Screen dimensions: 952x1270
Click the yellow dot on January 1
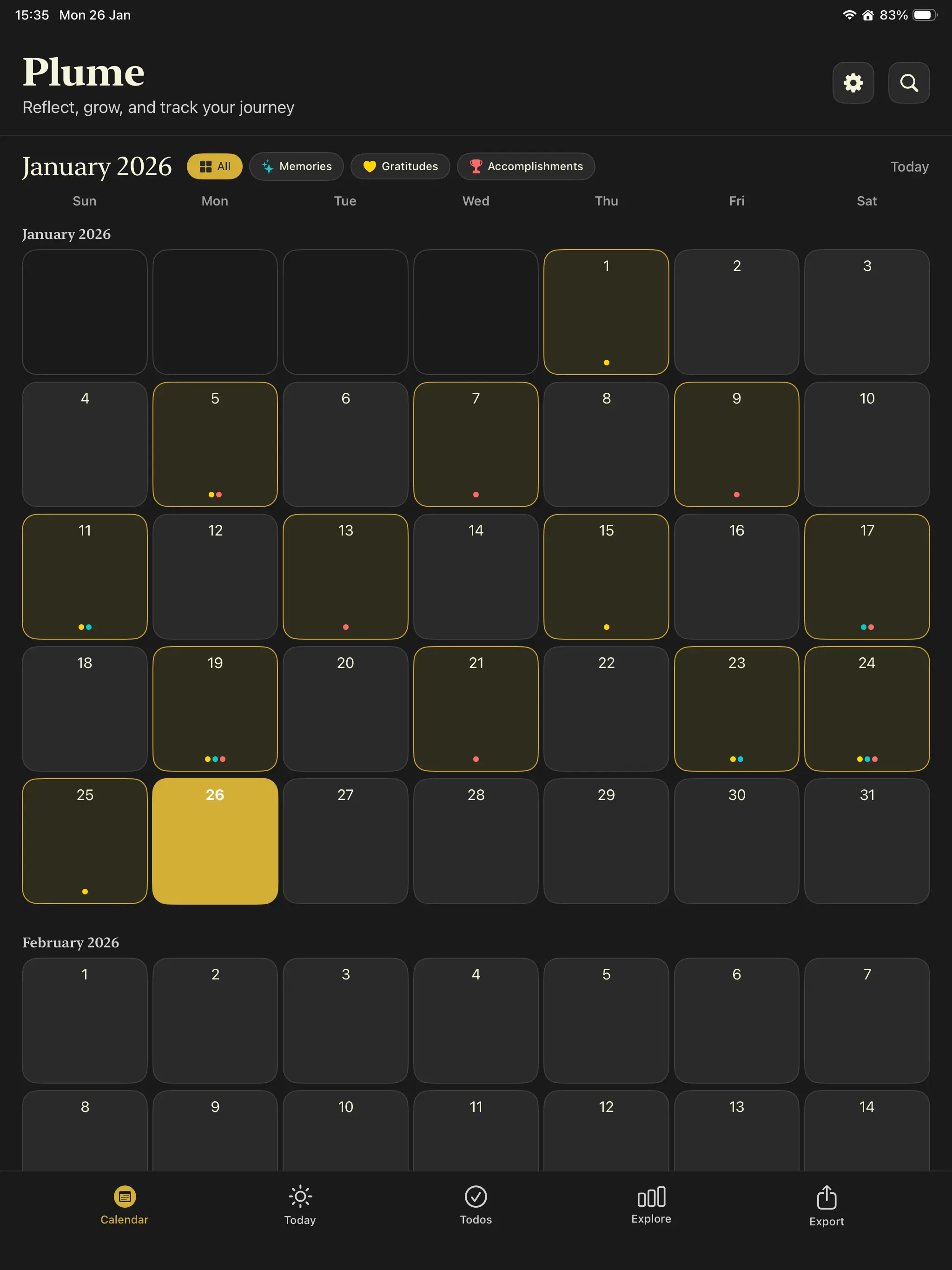point(606,362)
